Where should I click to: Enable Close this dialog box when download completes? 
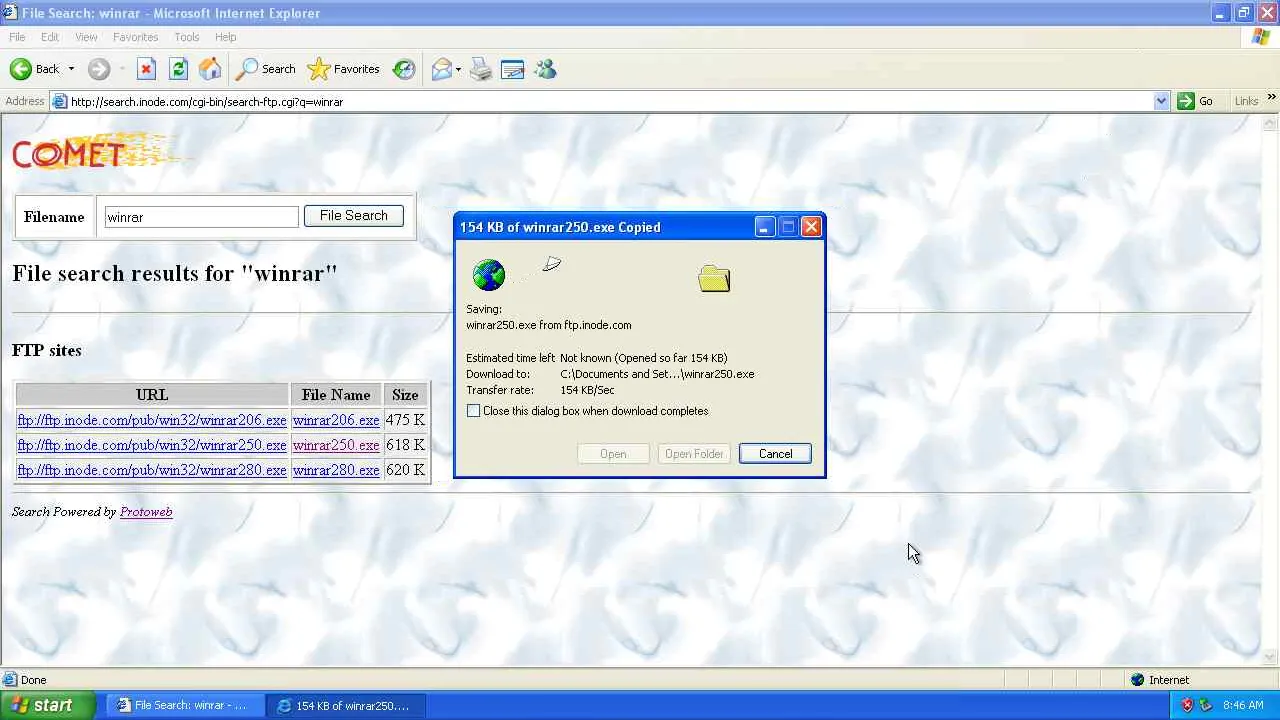coord(474,411)
